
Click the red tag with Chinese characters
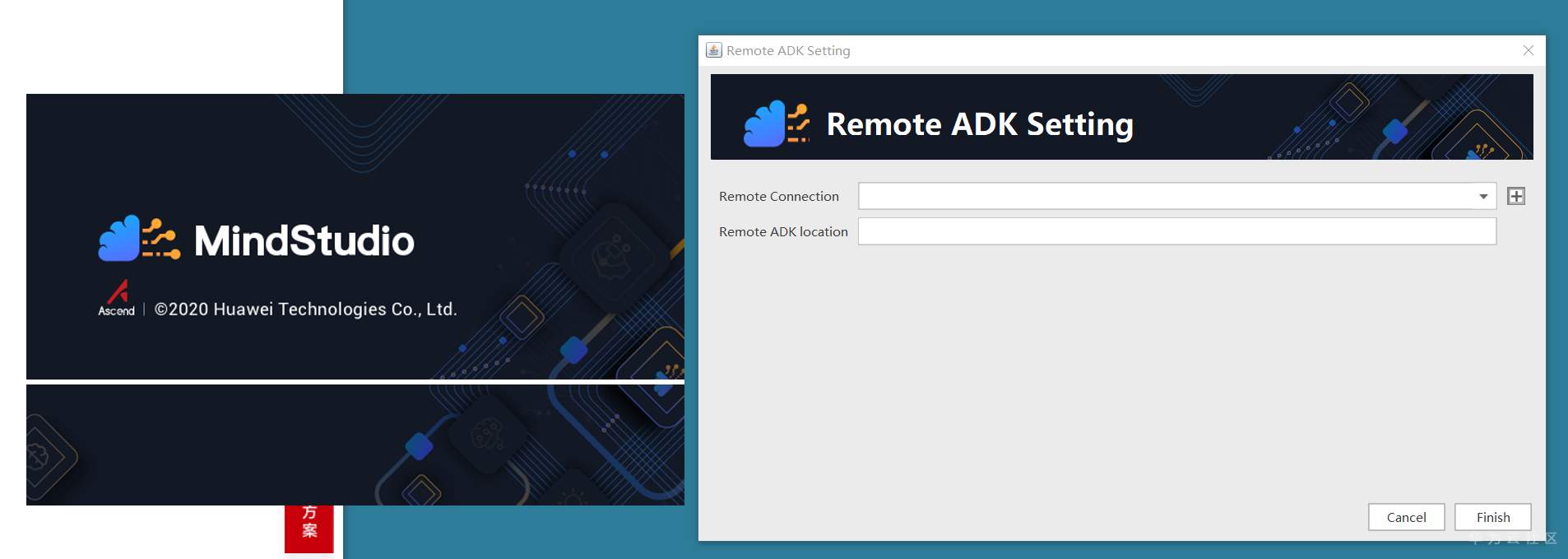[x=309, y=529]
